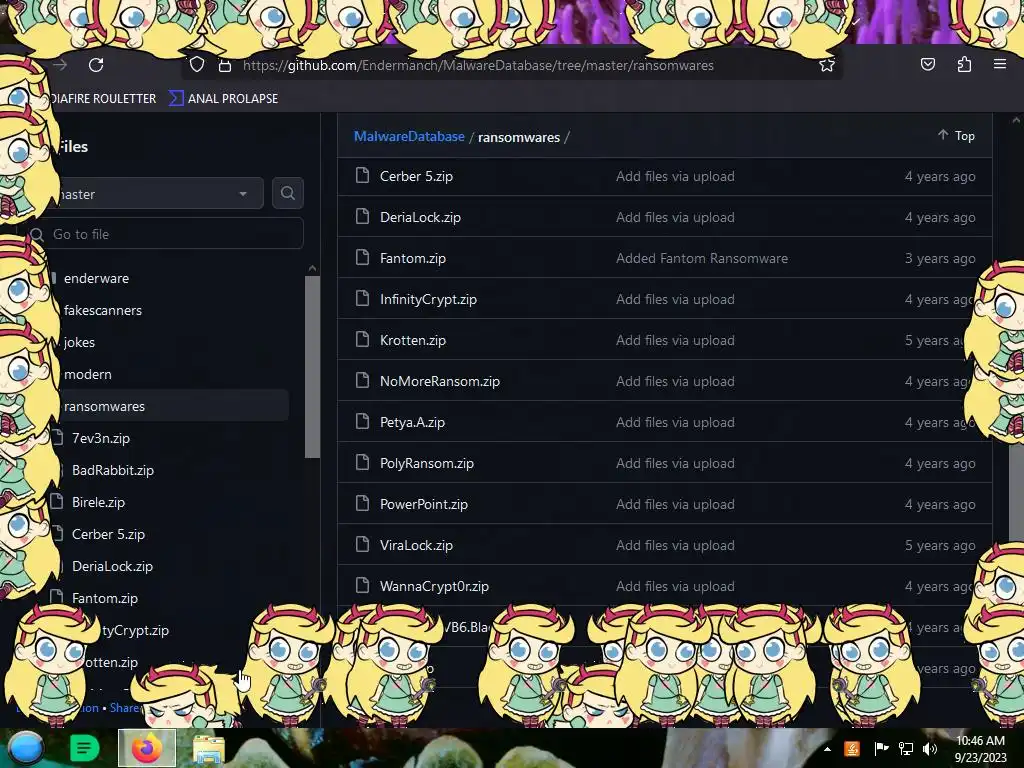Open PowerPoint.zip in file list

pyautogui.click(x=424, y=504)
